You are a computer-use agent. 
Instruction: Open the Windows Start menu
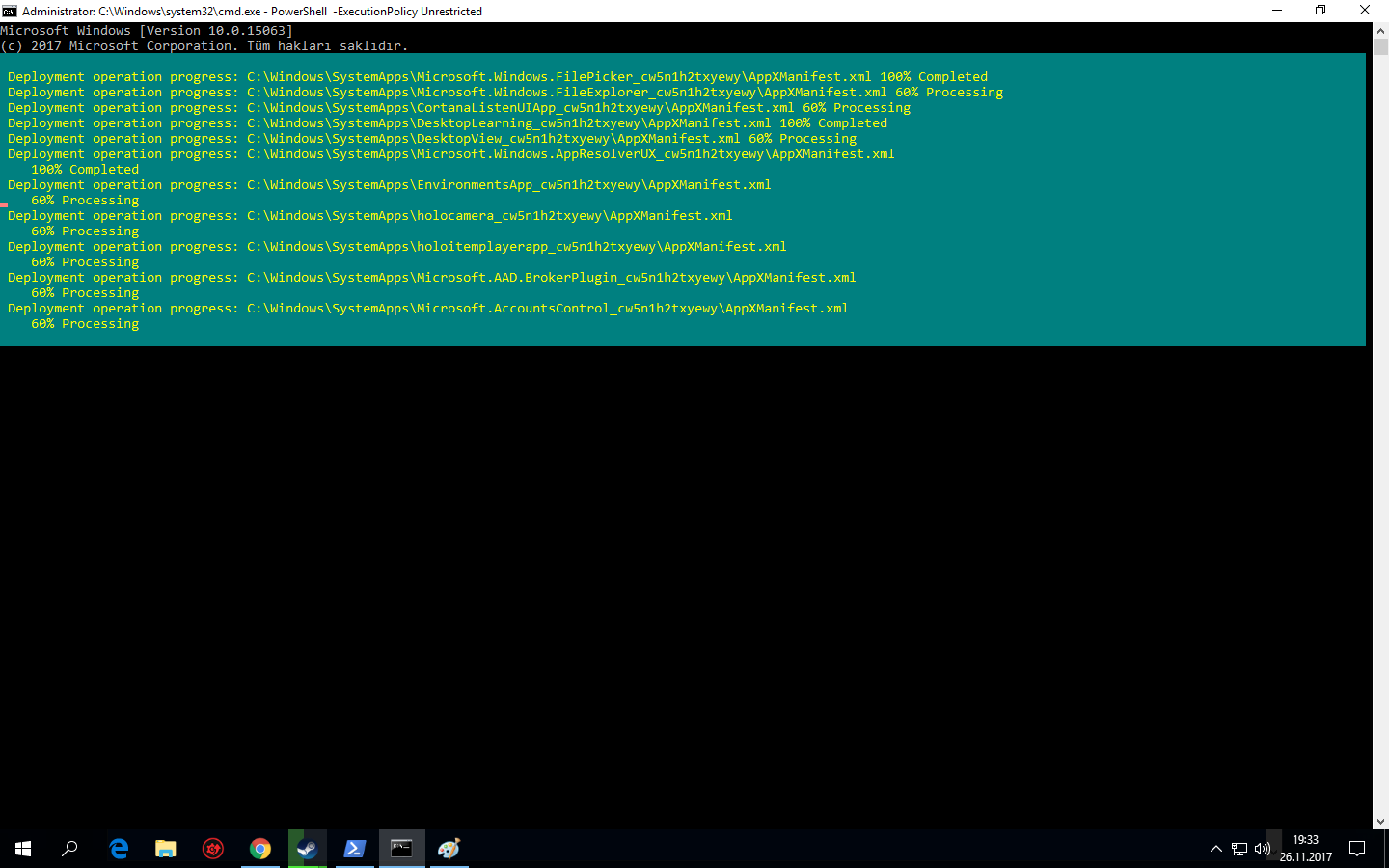(x=23, y=849)
